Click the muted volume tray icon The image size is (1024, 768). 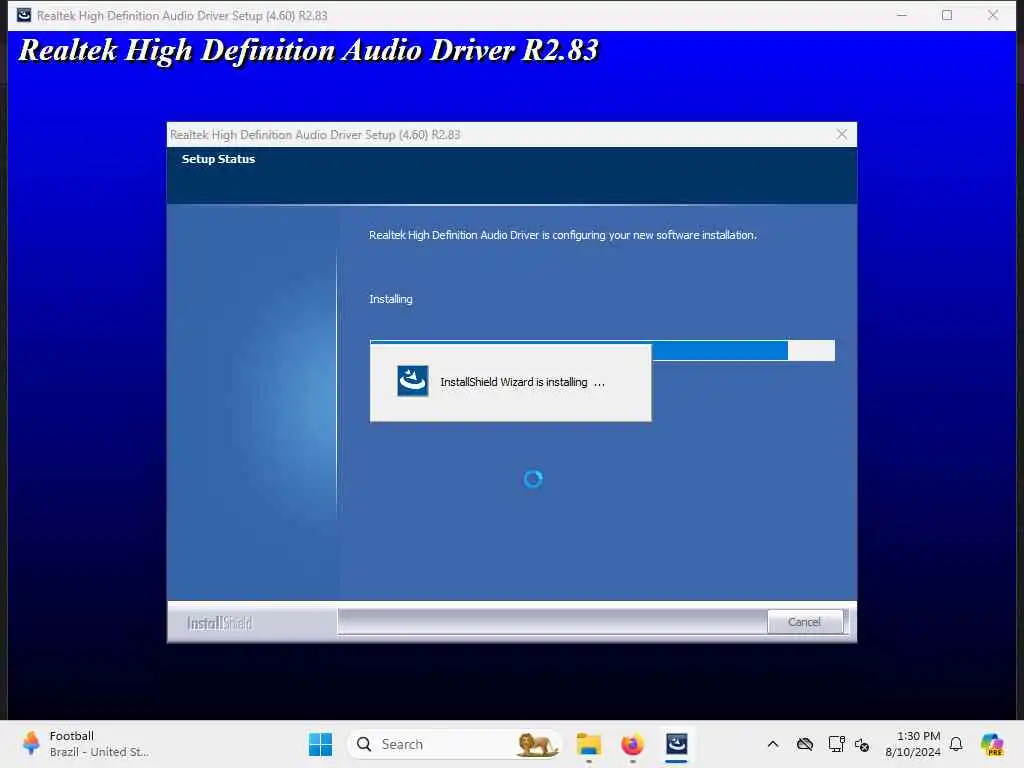coord(861,744)
